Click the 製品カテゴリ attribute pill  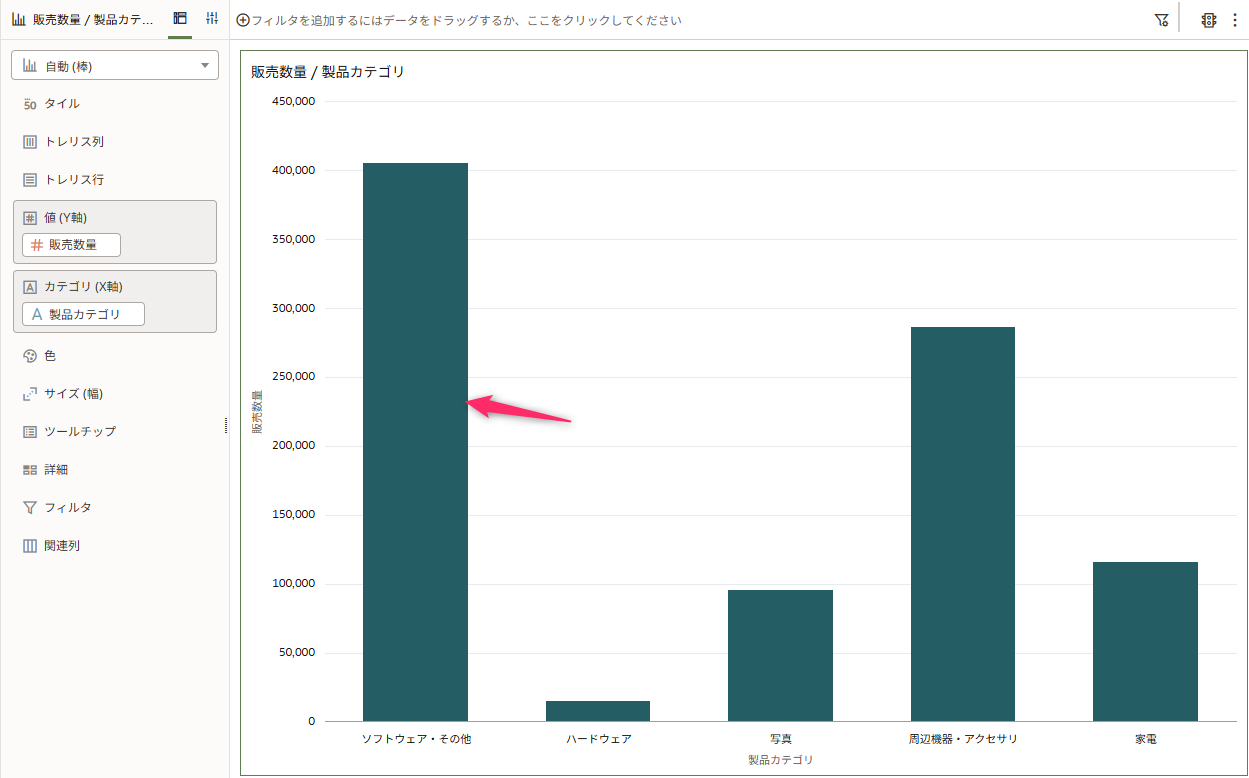point(83,314)
